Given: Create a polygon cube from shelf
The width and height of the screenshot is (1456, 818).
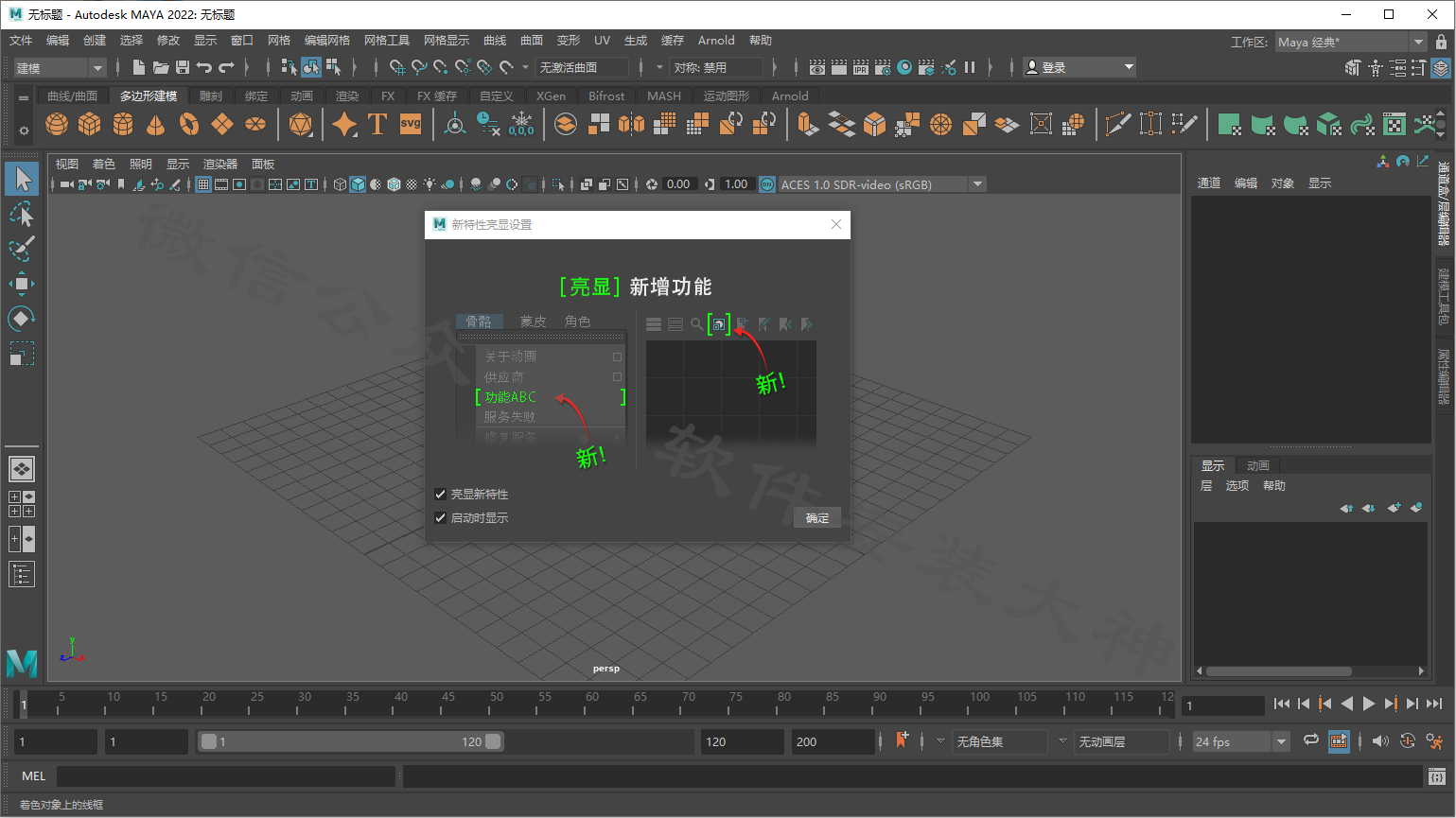Looking at the screenshot, I should [90, 124].
